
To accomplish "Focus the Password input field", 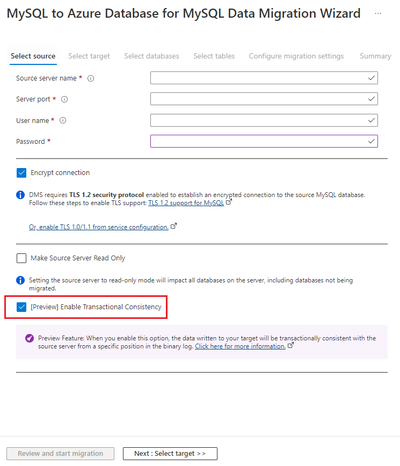I will [264, 141].
